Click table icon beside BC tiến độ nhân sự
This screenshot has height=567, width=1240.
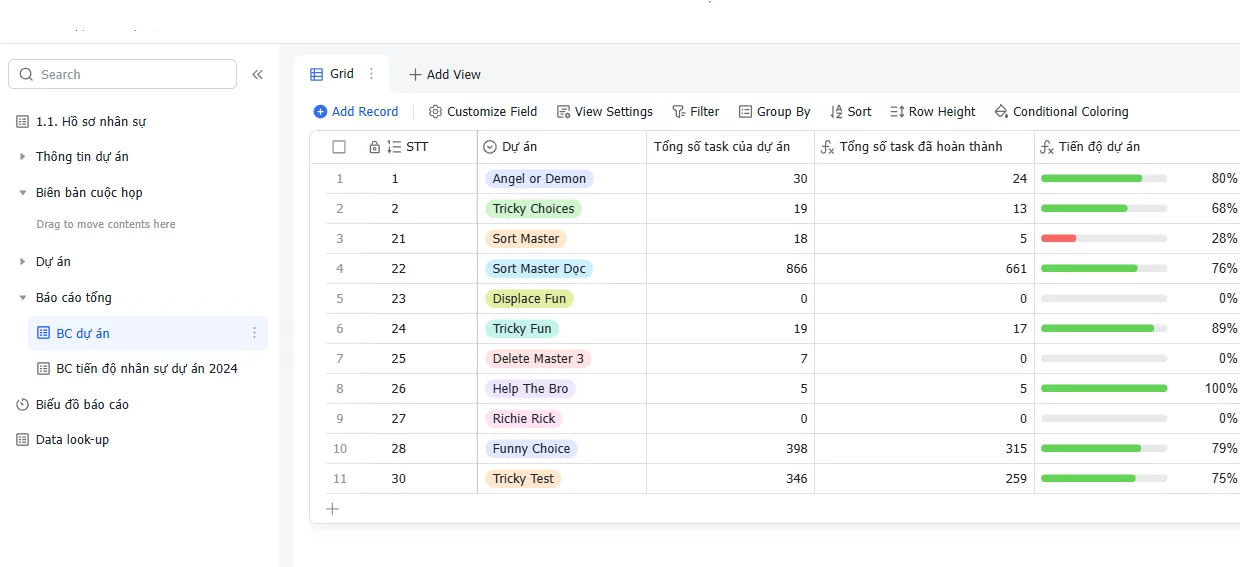point(43,369)
